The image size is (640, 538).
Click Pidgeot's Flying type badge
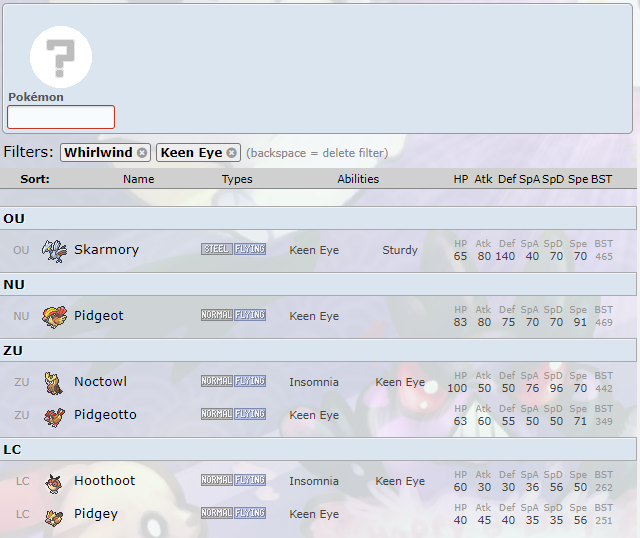(x=250, y=315)
